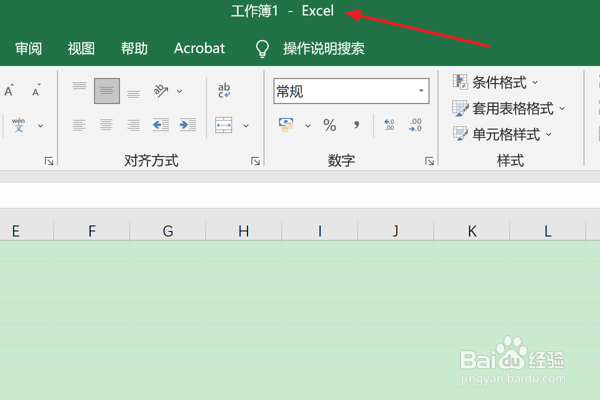The image size is (600, 400).
Task: Open 数字 dialog launcher
Action: pos(429,161)
